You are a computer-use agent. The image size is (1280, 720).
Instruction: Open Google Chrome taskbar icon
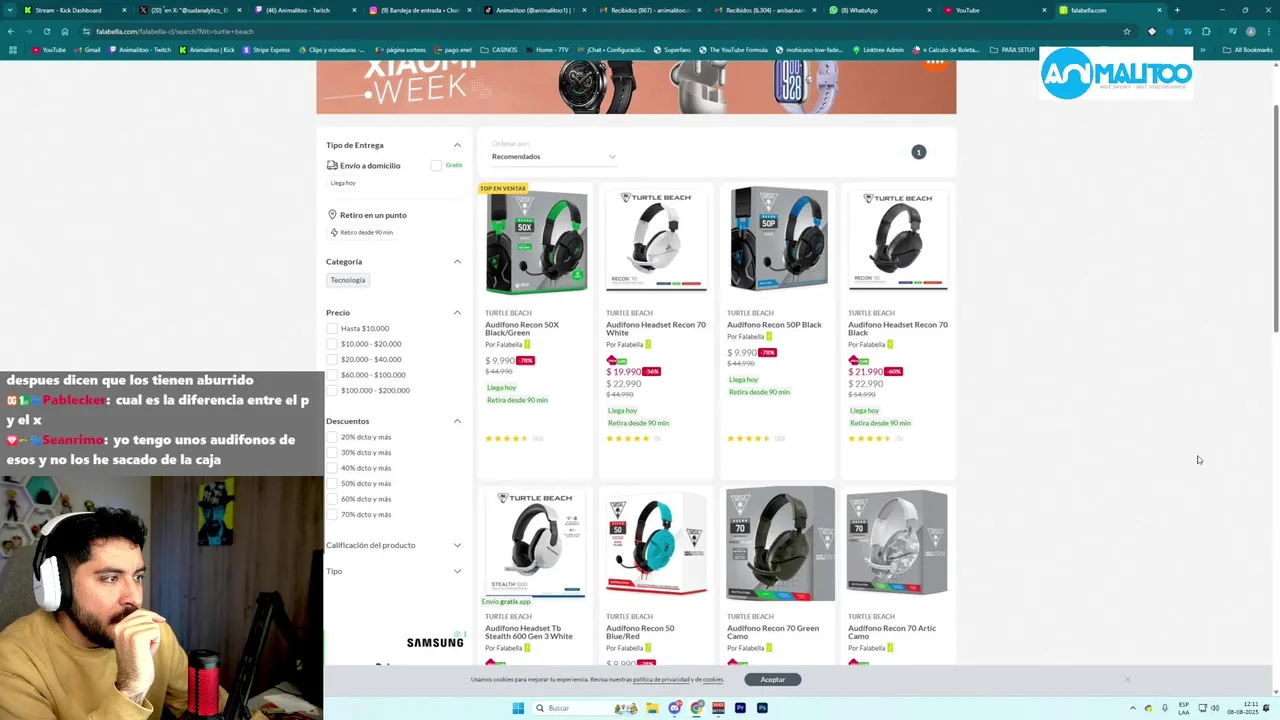(697, 708)
